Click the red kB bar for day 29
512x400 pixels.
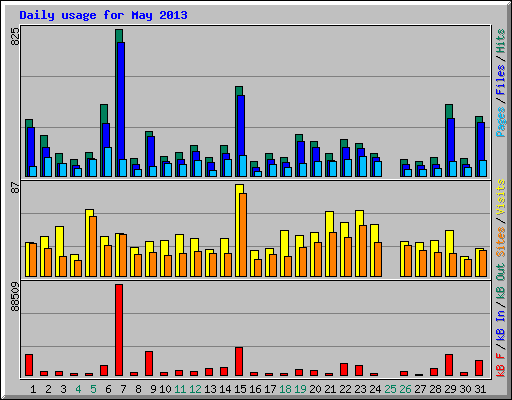tap(449, 365)
